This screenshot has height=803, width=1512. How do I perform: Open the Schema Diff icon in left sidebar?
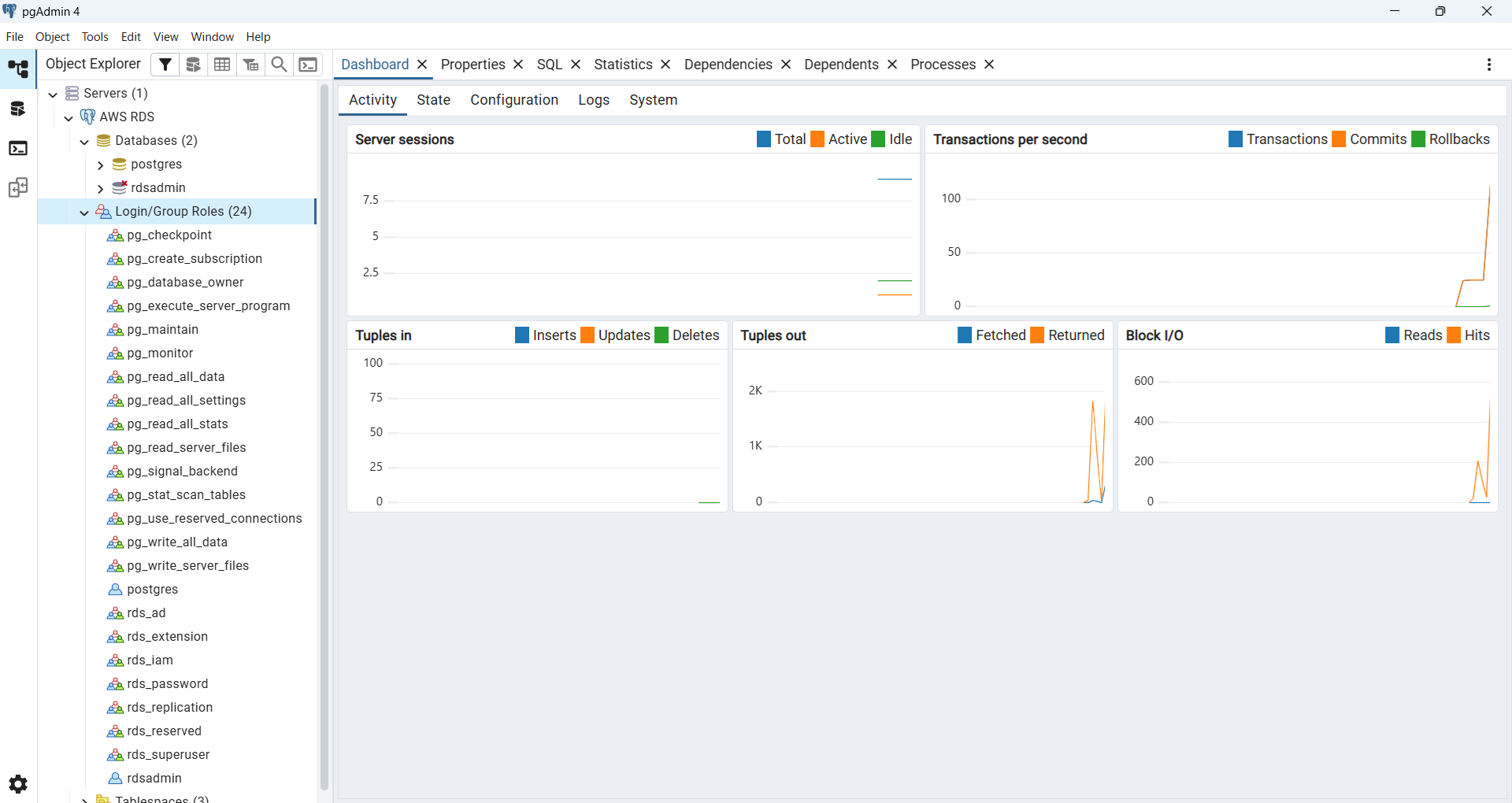click(18, 187)
